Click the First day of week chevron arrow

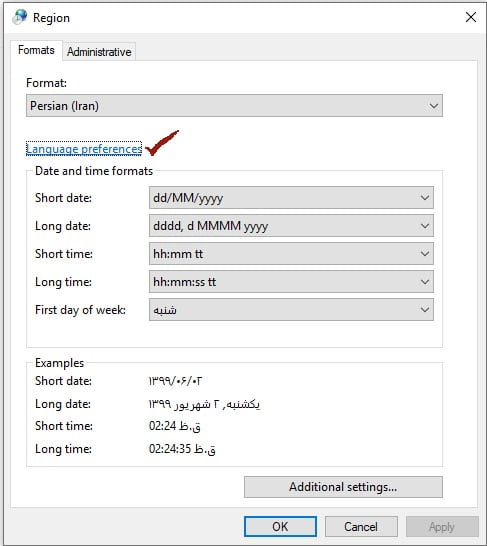click(x=424, y=310)
